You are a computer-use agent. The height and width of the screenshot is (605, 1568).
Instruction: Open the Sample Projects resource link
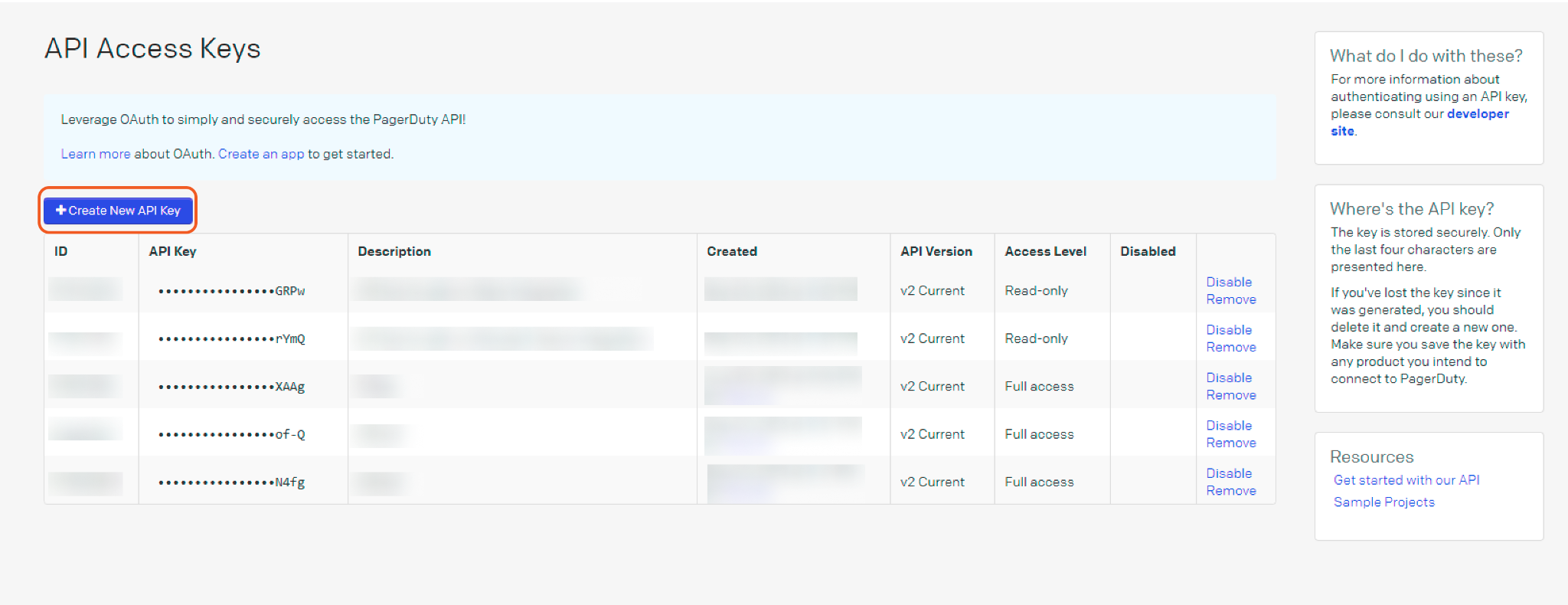point(1383,502)
